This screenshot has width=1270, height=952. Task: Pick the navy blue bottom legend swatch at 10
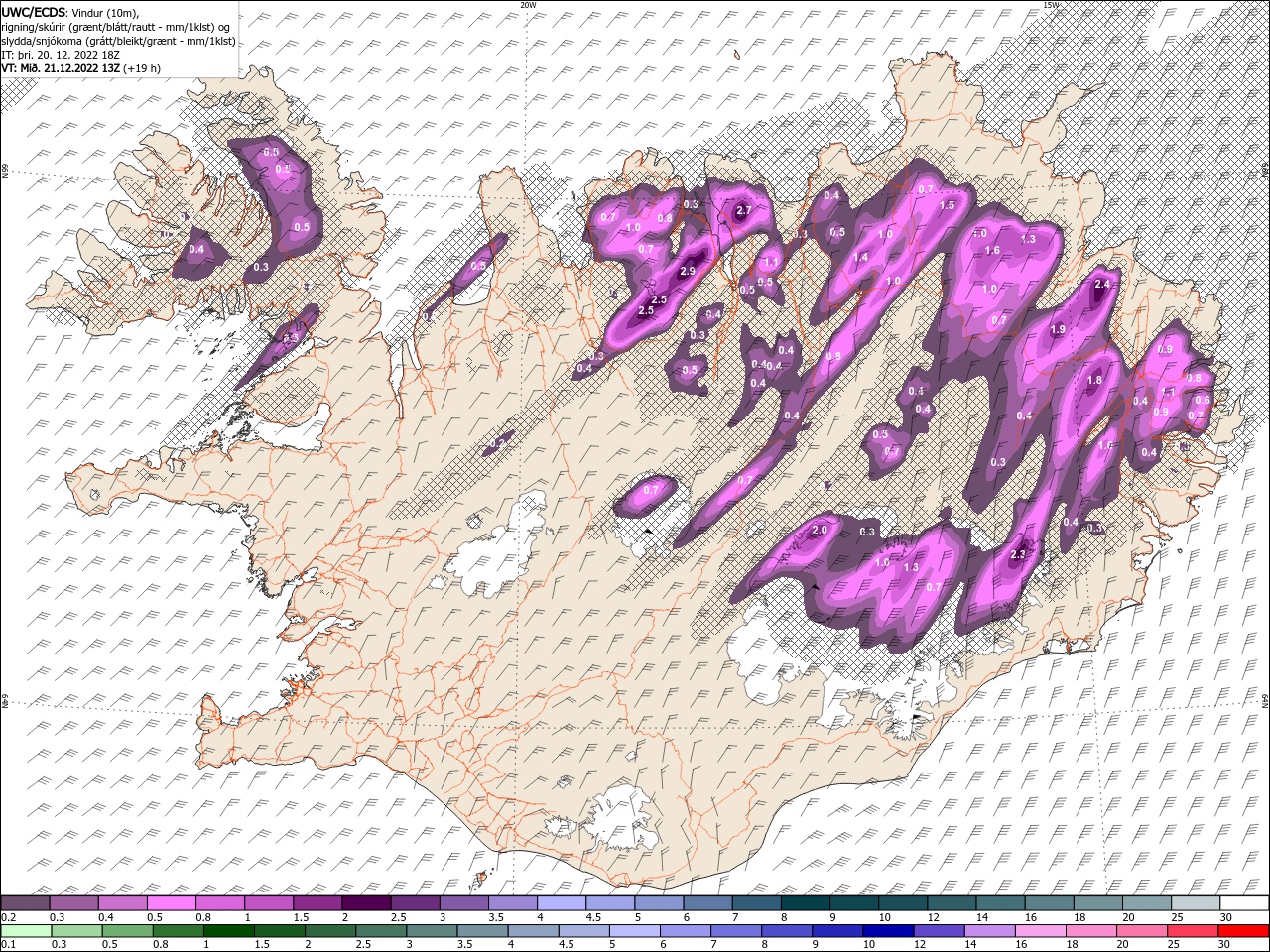point(888,930)
